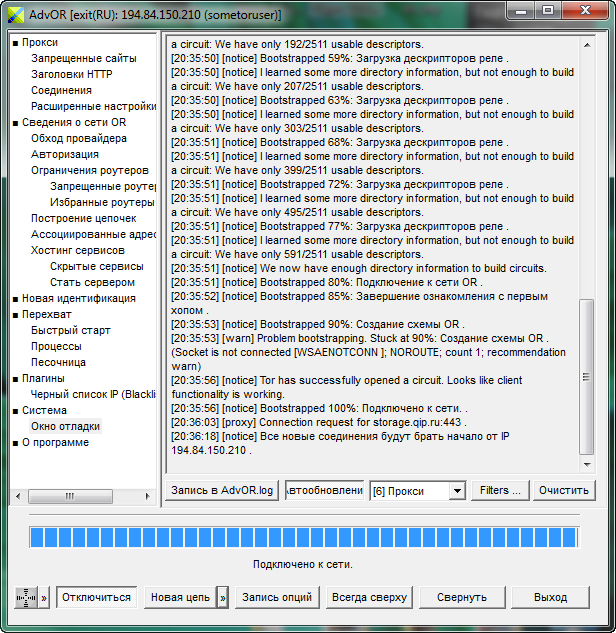Click the Запись в AdvOR.log button
Image resolution: width=616 pixels, height=633 pixels.
(x=223, y=490)
